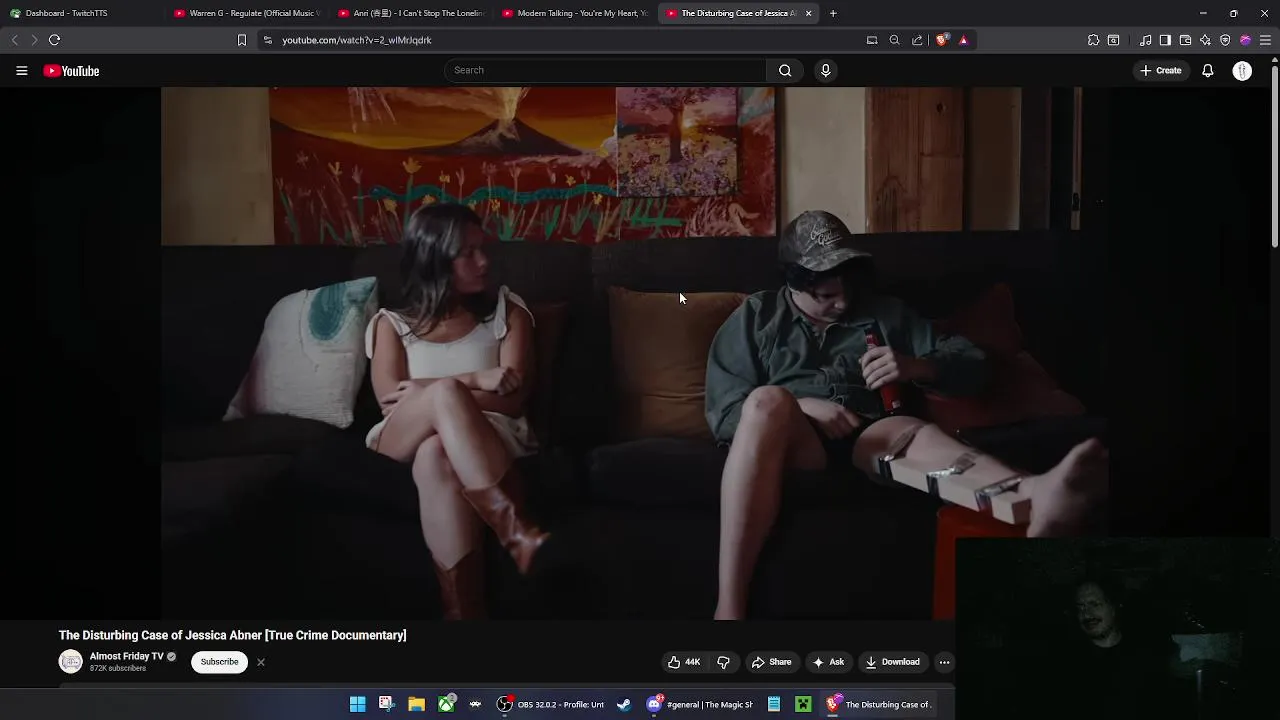The width and height of the screenshot is (1280, 720).
Task: Open the browser main hamburger menu
Action: pos(1265,40)
